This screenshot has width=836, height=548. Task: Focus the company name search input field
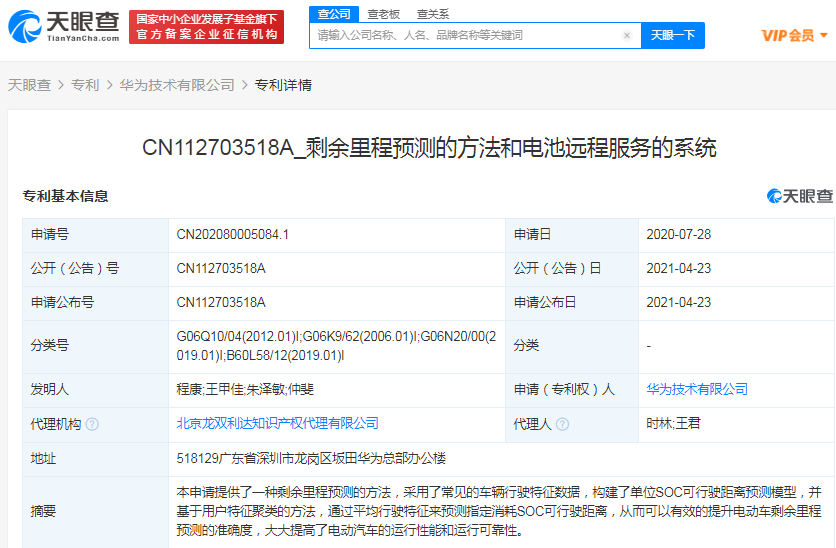click(465, 35)
